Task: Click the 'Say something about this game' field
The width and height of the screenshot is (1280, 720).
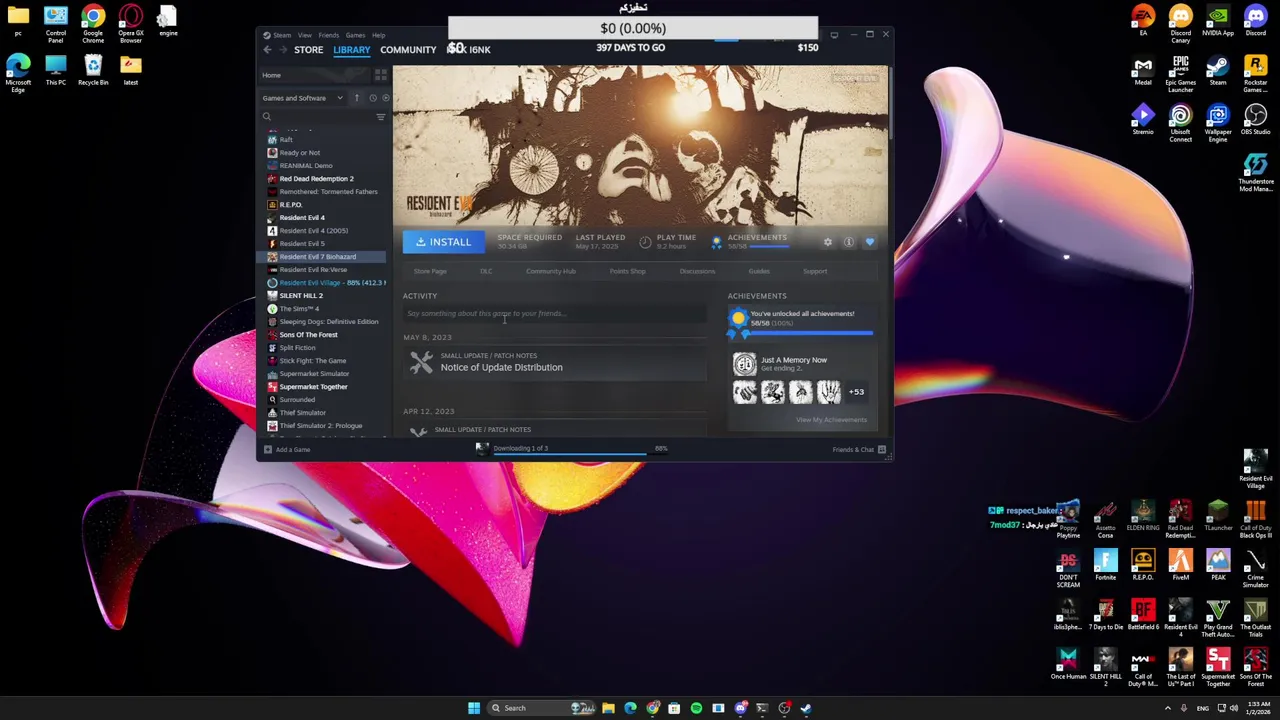Action: click(x=555, y=314)
